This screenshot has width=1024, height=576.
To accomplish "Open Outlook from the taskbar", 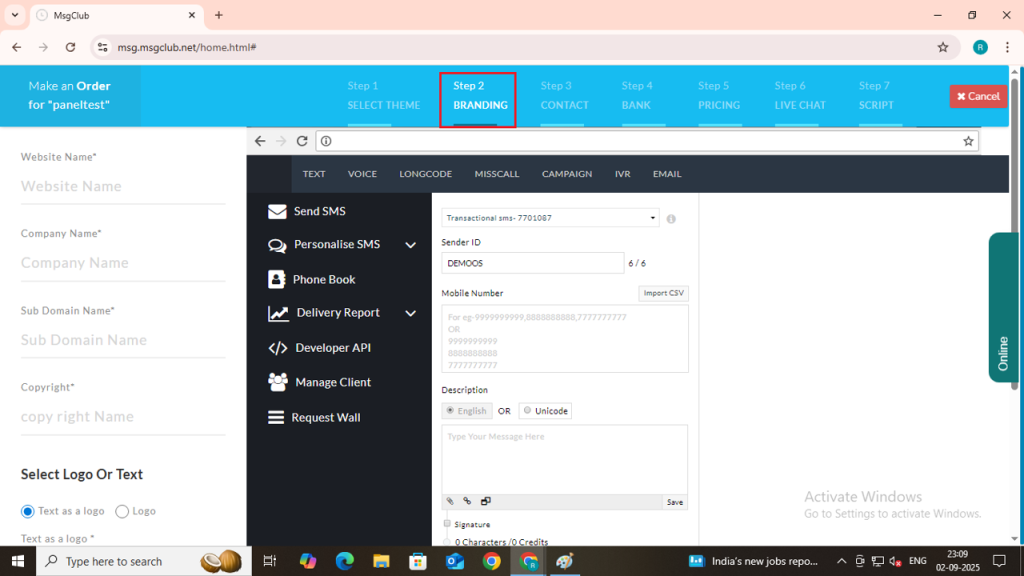I will (x=455, y=561).
